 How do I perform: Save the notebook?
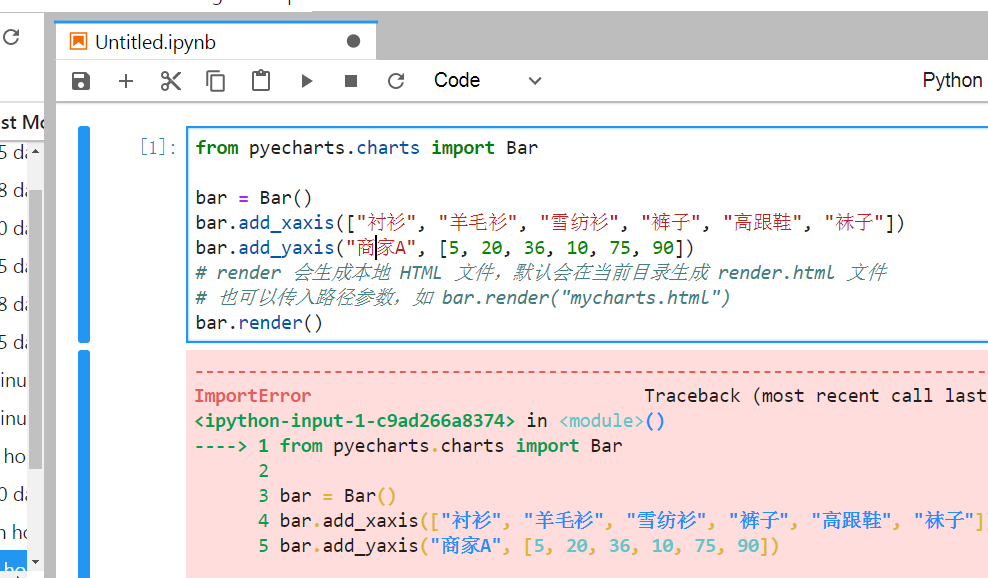tap(80, 81)
